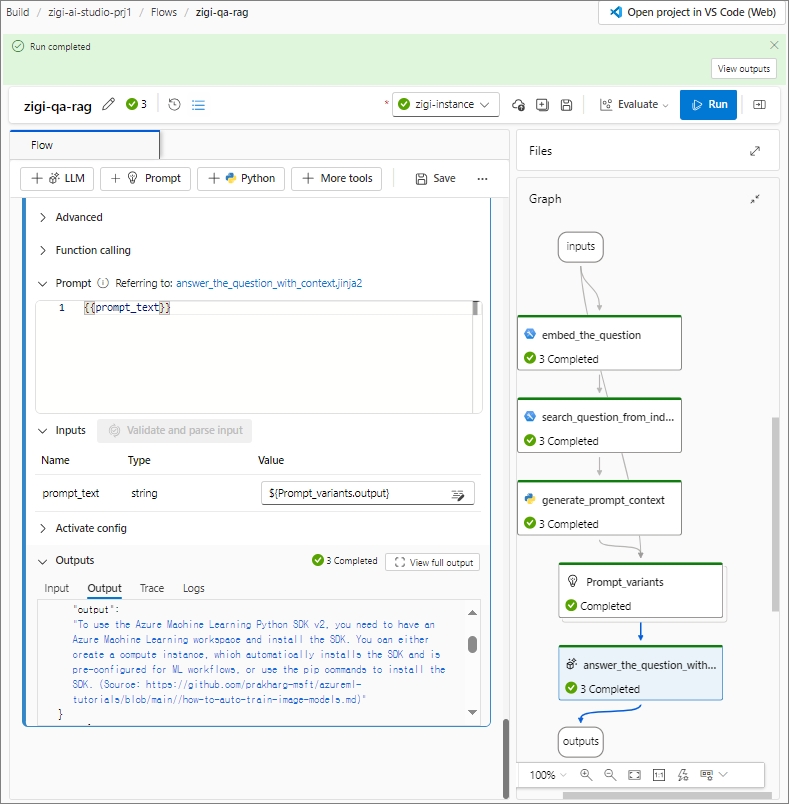Zoom in on the graph

click(586, 775)
